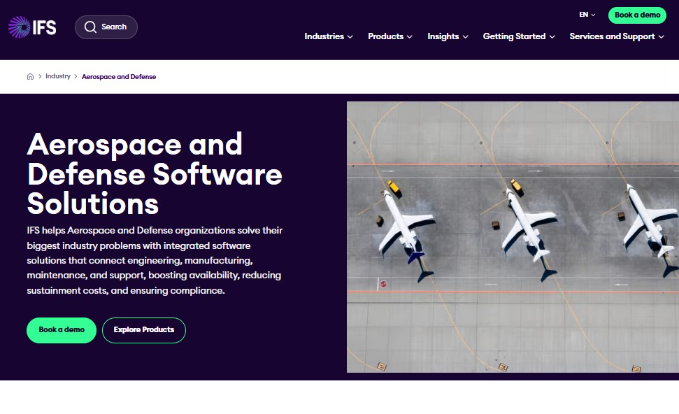Click the header Book a demo button
Viewport: 679px width, 414px height.
(637, 15)
